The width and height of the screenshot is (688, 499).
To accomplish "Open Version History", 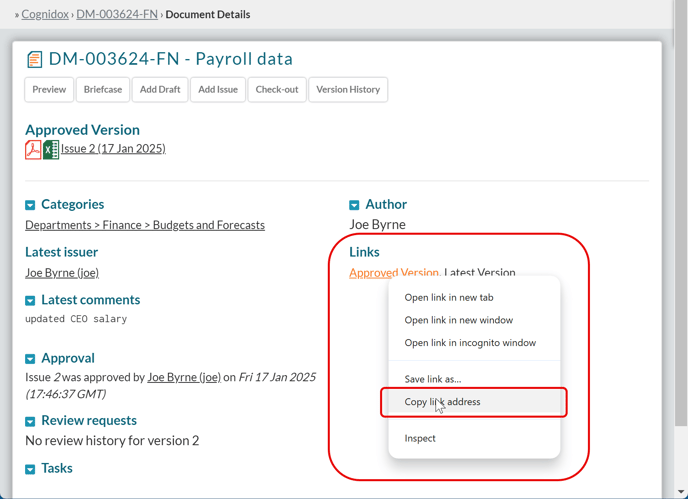I will pos(348,90).
